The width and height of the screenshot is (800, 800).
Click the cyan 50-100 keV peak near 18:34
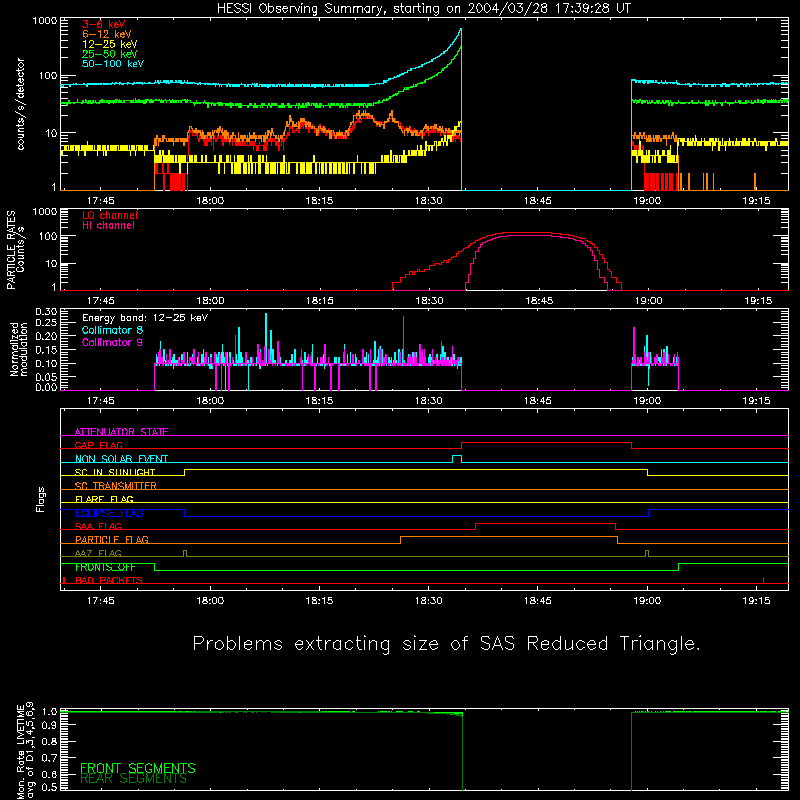tap(460, 31)
